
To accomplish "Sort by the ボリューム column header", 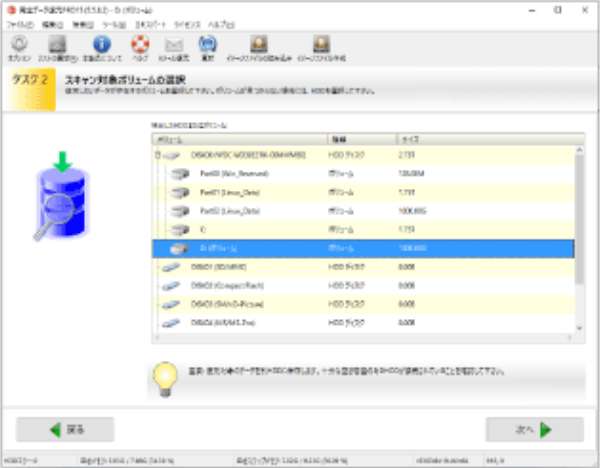I will pyautogui.click(x=240, y=139).
